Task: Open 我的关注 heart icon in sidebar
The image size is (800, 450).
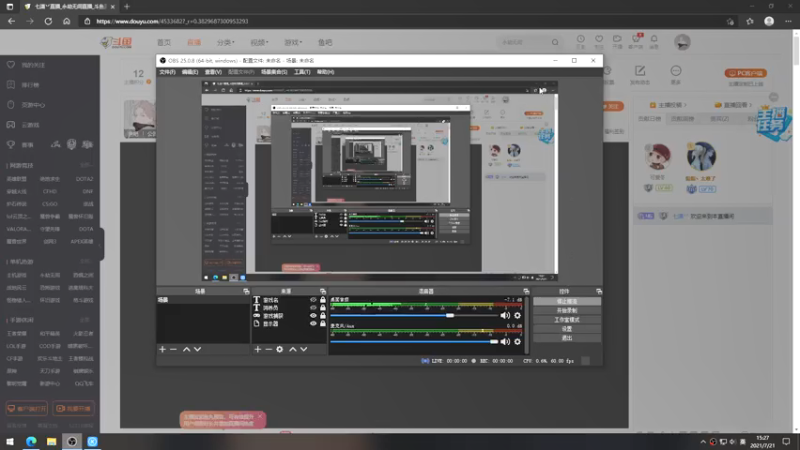Action: [11, 65]
